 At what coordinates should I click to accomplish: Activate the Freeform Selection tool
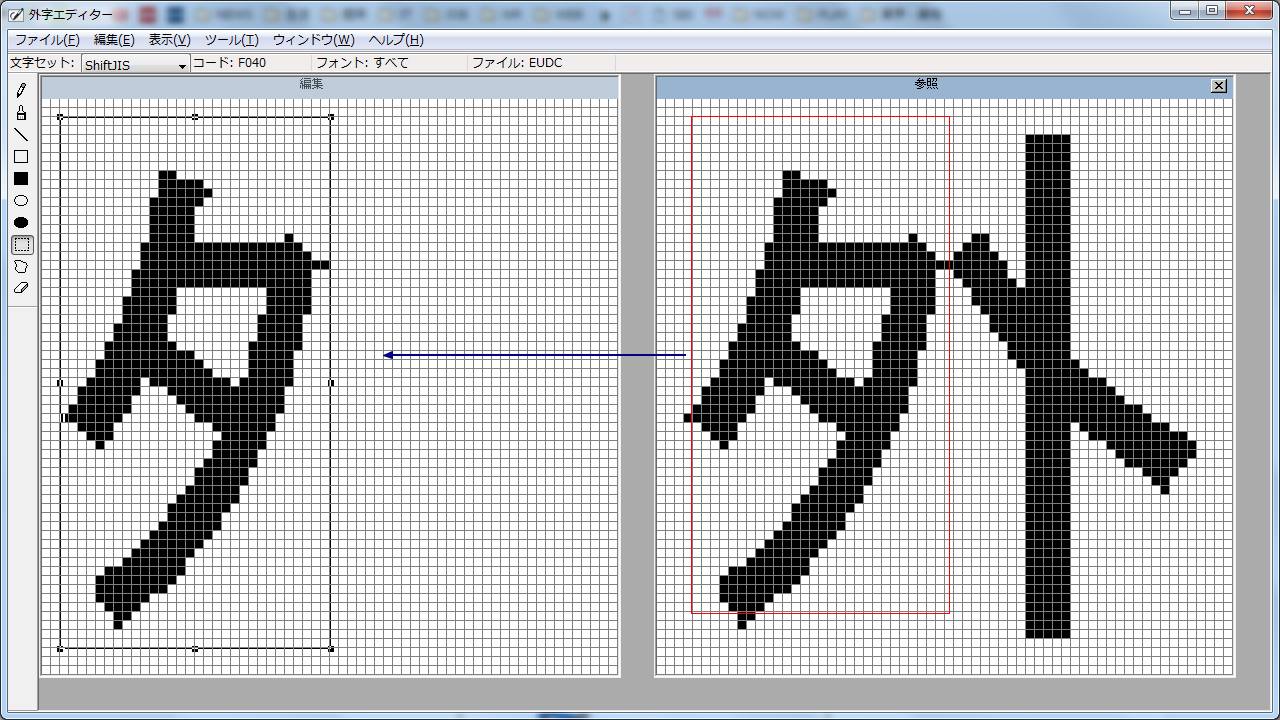(x=21, y=266)
